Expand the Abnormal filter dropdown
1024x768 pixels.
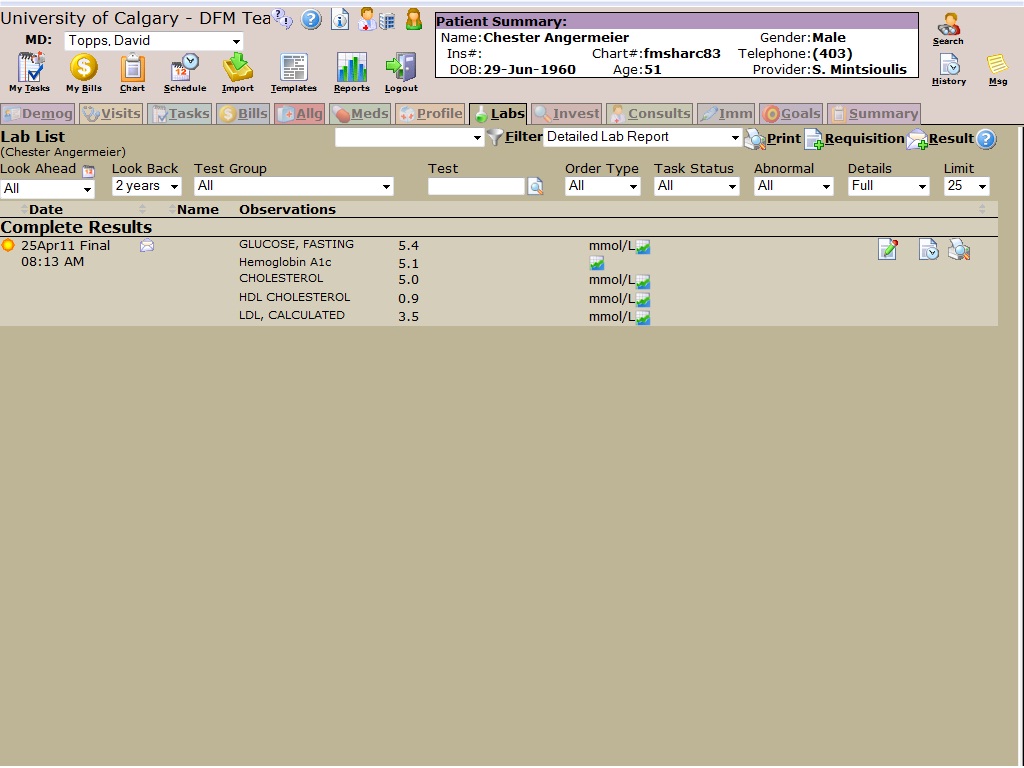(x=794, y=186)
